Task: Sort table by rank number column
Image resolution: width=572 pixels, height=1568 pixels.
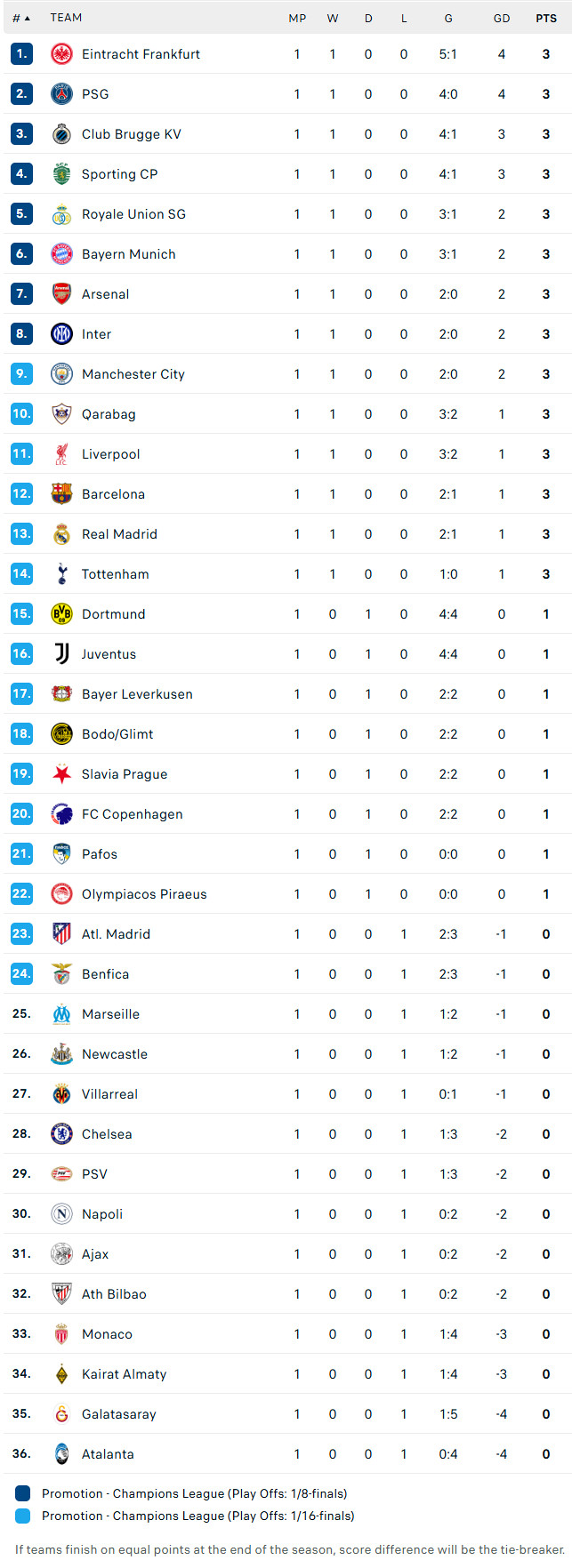Action: pyautogui.click(x=21, y=18)
